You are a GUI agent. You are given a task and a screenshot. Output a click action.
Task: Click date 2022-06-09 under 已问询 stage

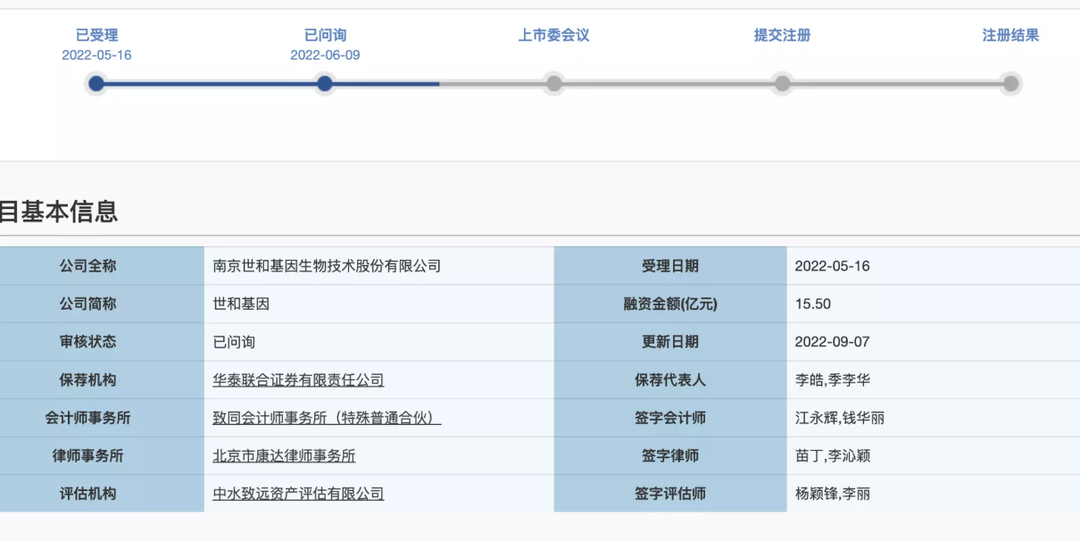(325, 55)
